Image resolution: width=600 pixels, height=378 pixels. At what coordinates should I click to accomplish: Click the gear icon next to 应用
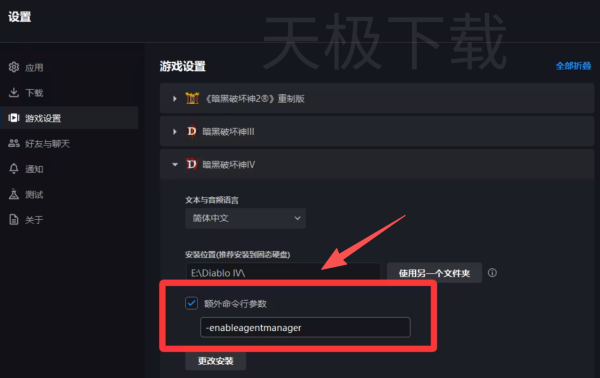point(14,67)
